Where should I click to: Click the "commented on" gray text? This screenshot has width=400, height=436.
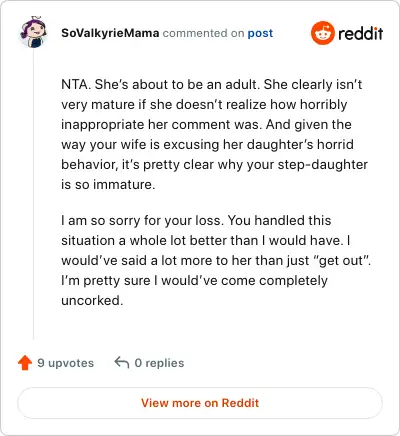click(x=203, y=33)
